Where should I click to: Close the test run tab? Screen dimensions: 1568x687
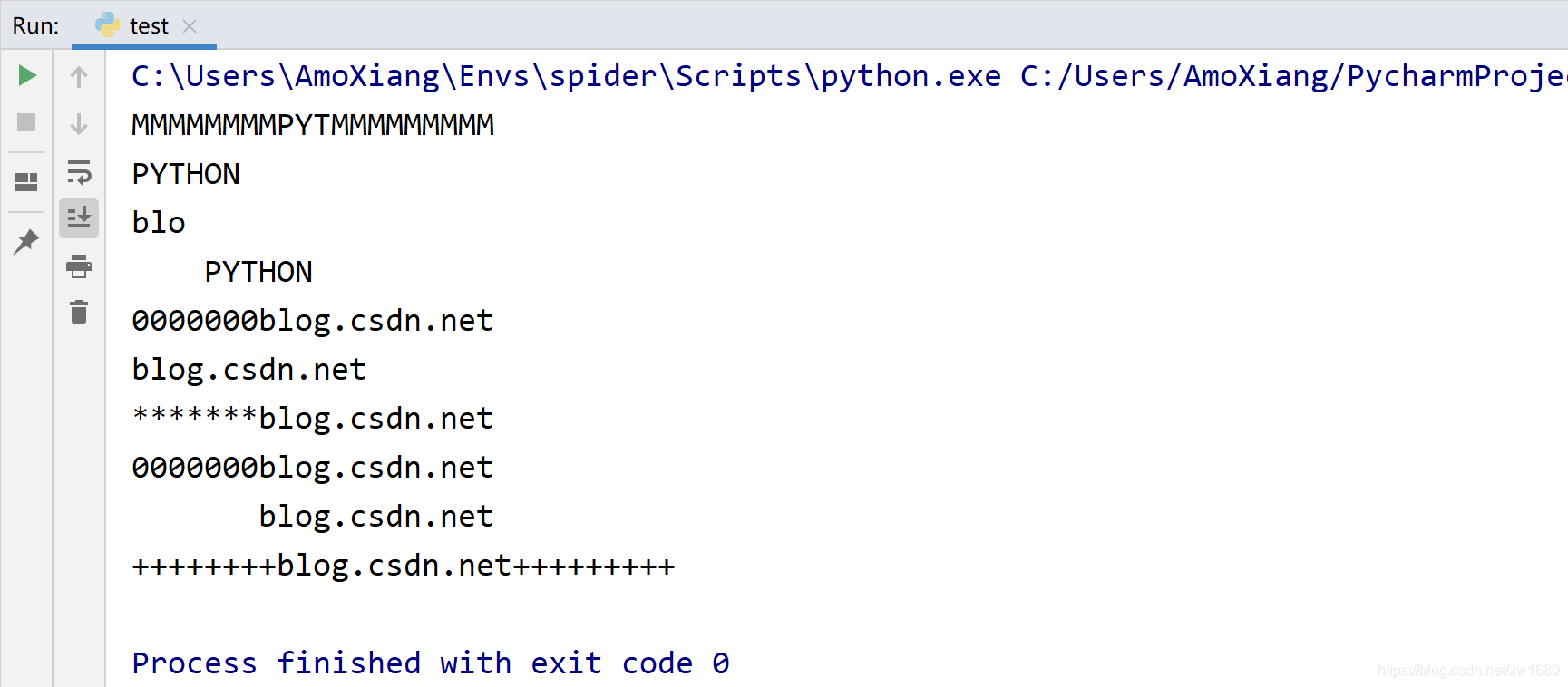tap(189, 25)
